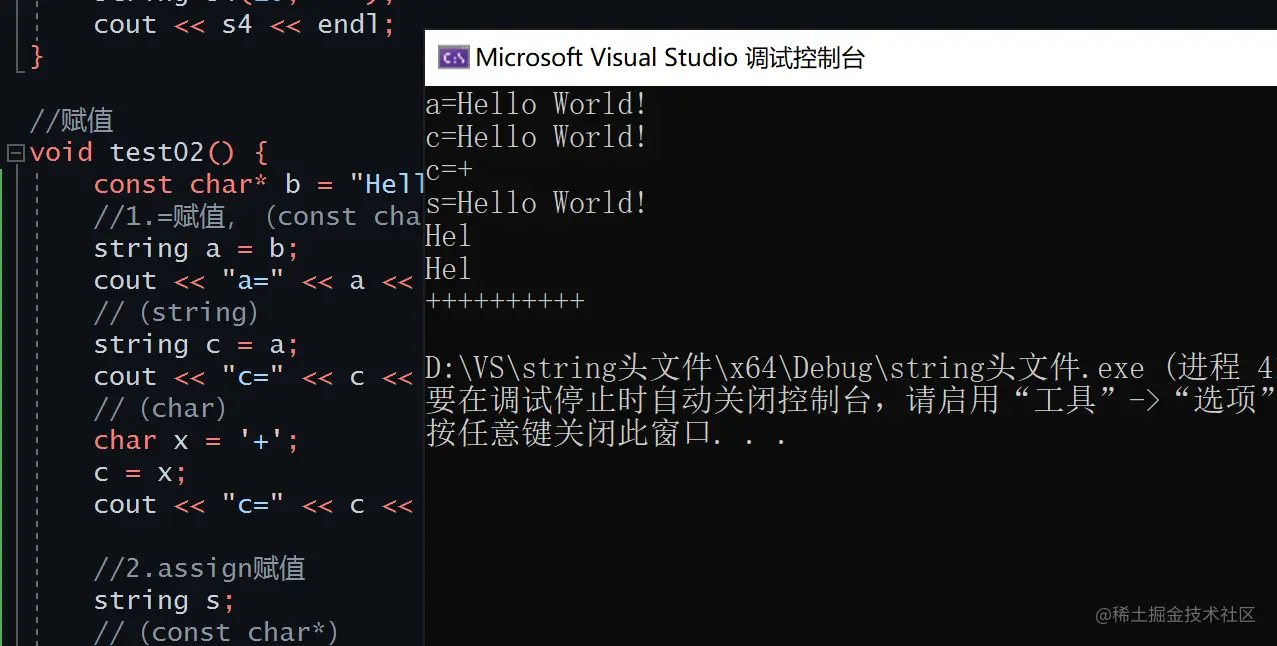Place cursor on the //赋值 comment line
The height and width of the screenshot is (646, 1277).
[72, 121]
